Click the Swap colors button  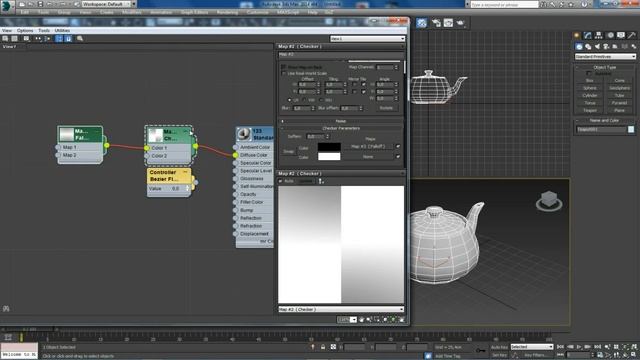click(288, 151)
